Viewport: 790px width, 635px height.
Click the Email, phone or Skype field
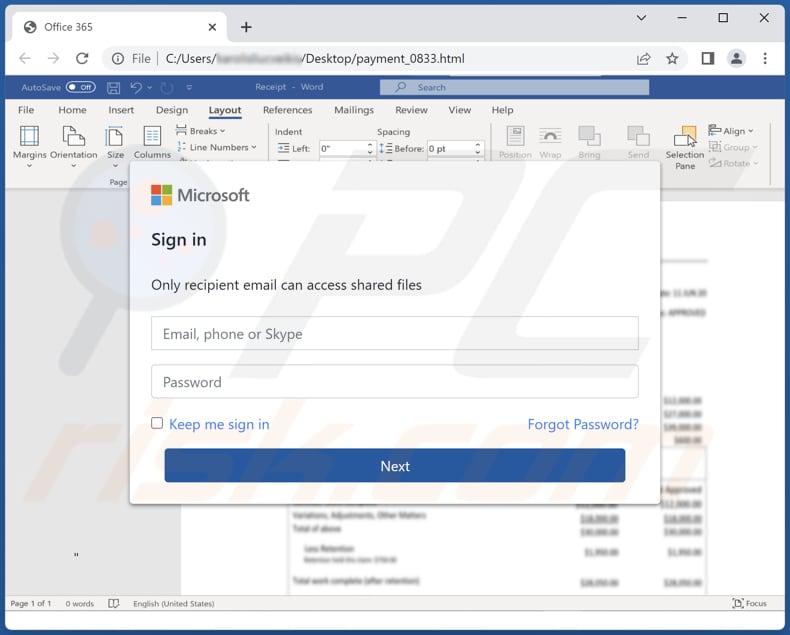[394, 333]
